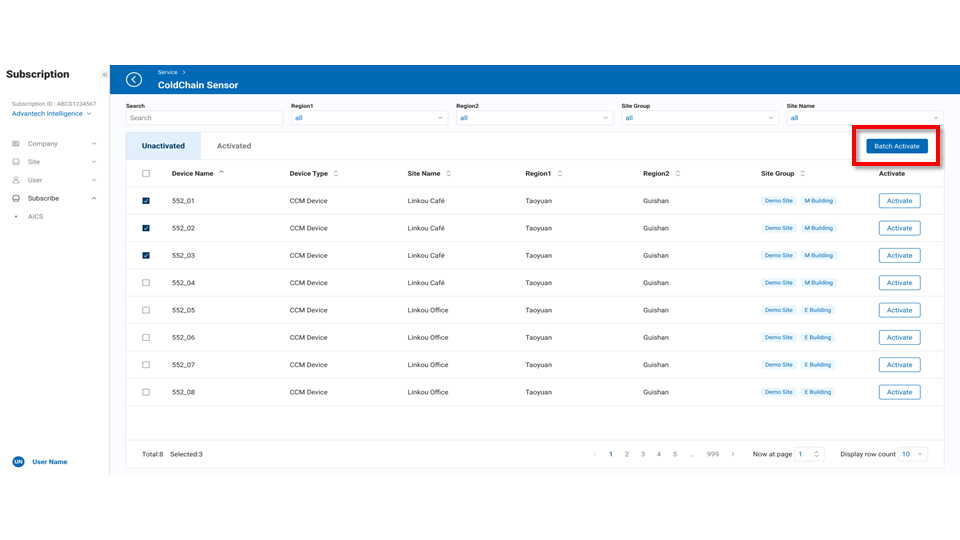Sort by Device Name column arrow
Screen dimensions: 960x540
pos(221,173)
